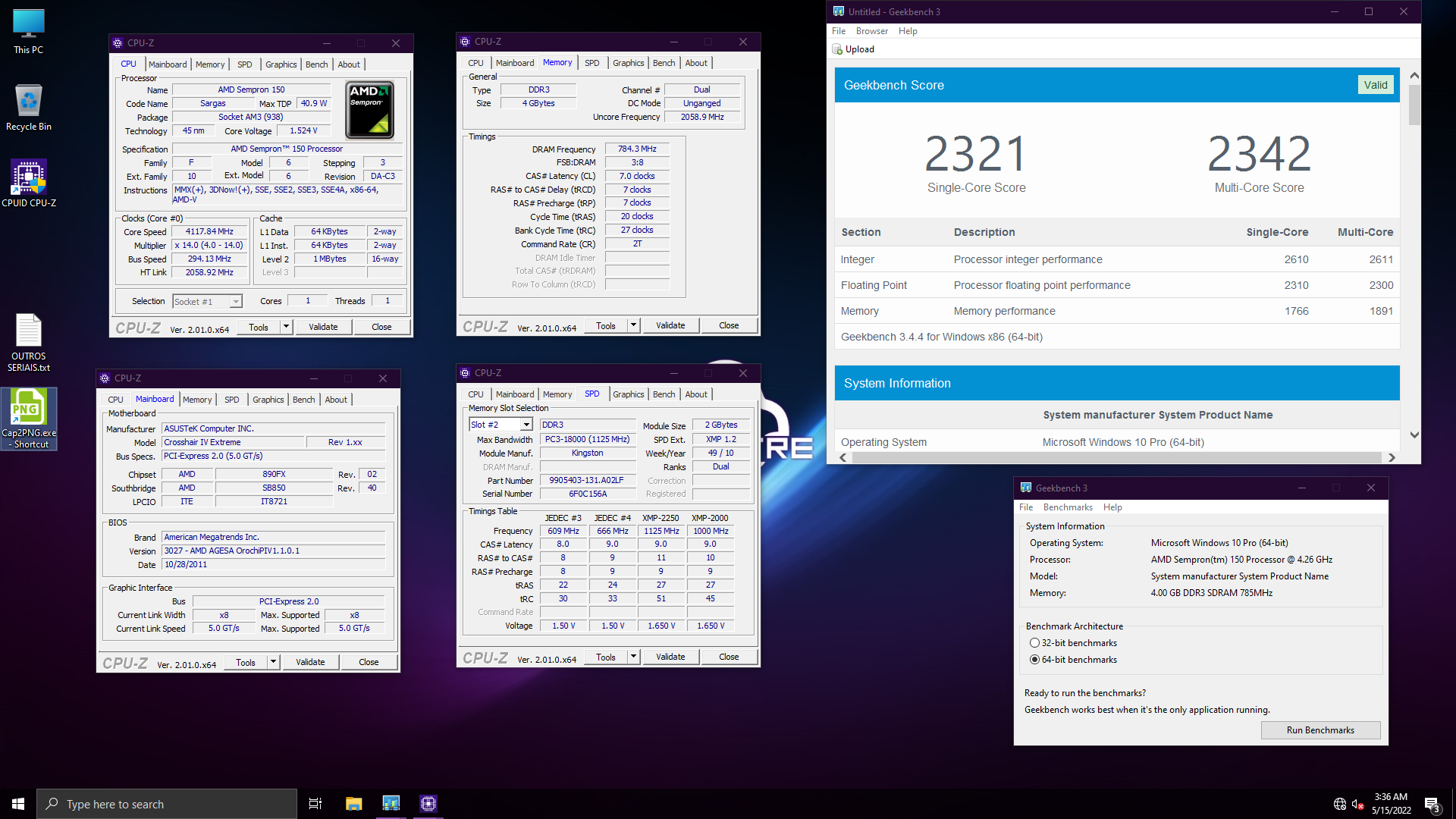Click scroll down arrow in Geekbench results
This screenshot has height=819, width=1456.
1414,435
